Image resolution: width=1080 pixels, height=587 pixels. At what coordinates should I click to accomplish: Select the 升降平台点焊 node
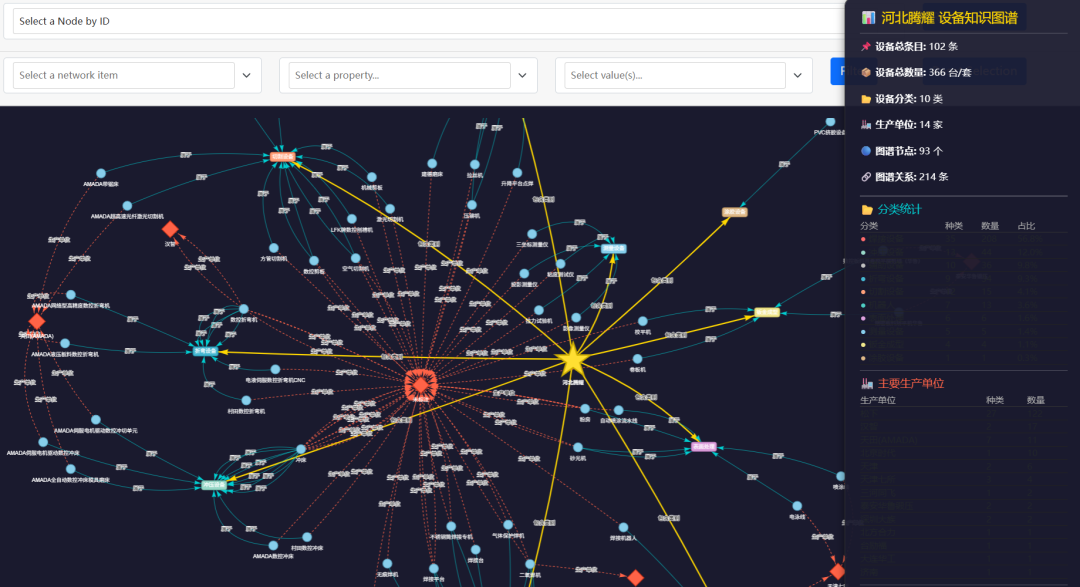point(517,173)
